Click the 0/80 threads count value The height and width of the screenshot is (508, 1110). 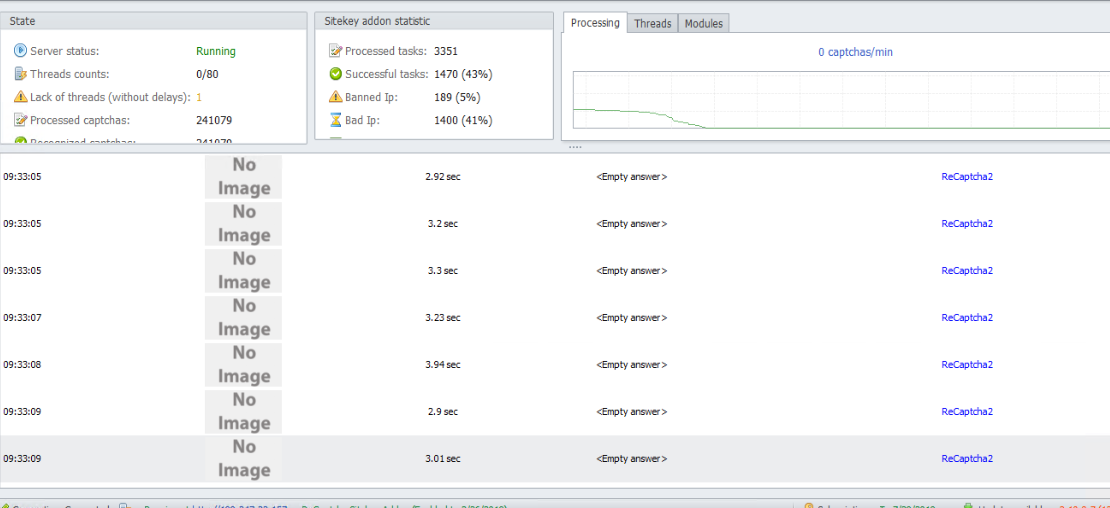[x=207, y=74]
